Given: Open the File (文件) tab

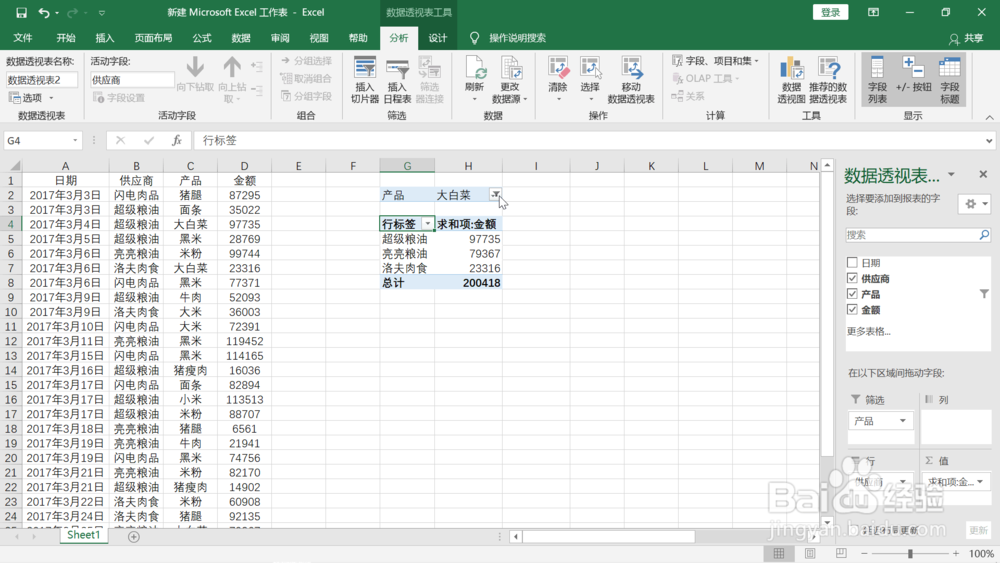Looking at the screenshot, I should 23,38.
